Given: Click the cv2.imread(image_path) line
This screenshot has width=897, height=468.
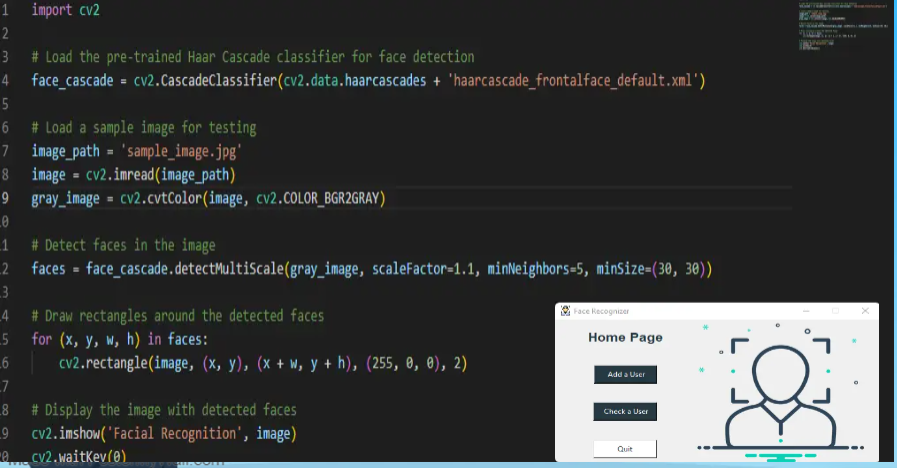Looking at the screenshot, I should pyautogui.click(x=133, y=175).
